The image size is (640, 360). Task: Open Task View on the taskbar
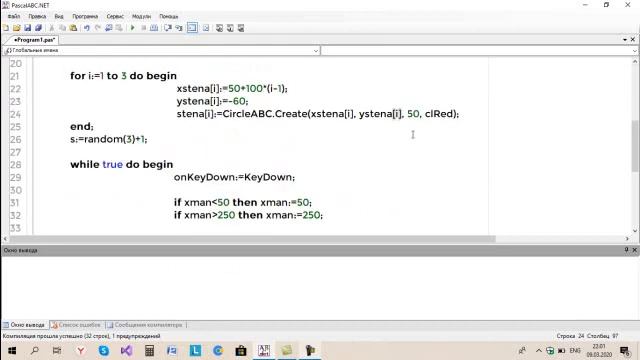coord(57,351)
